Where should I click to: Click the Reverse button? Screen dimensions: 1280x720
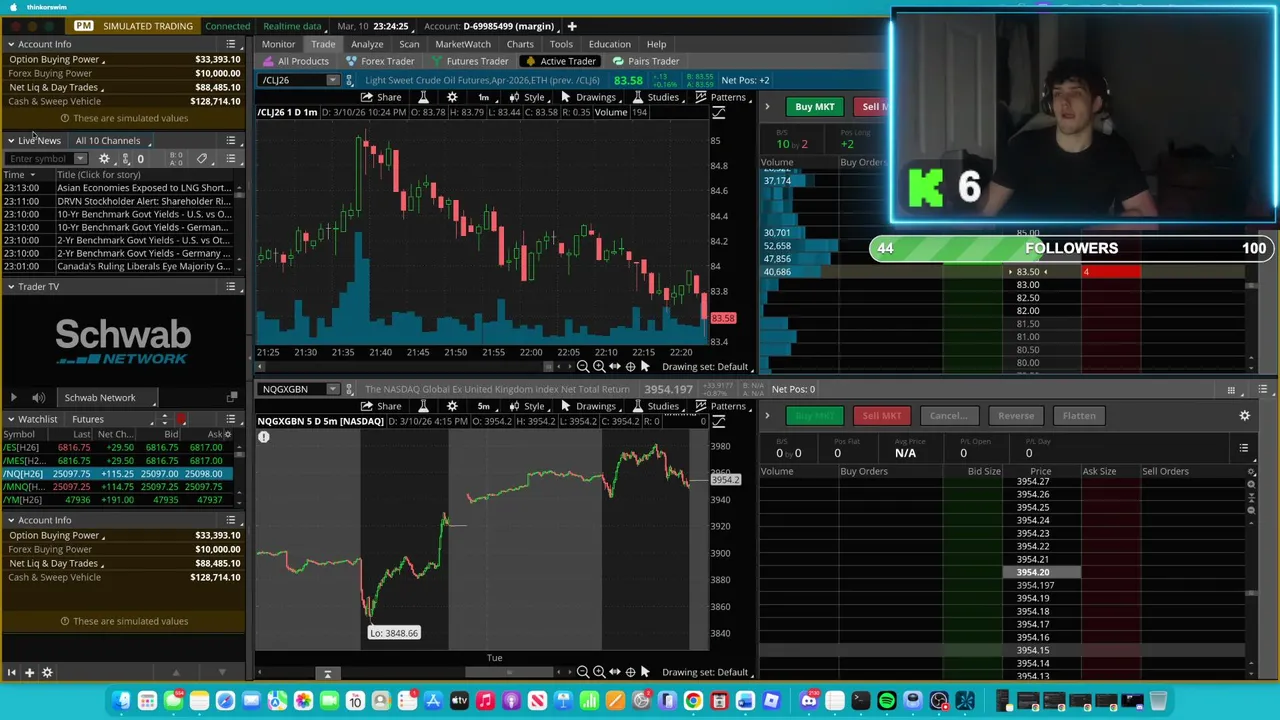click(1015, 416)
